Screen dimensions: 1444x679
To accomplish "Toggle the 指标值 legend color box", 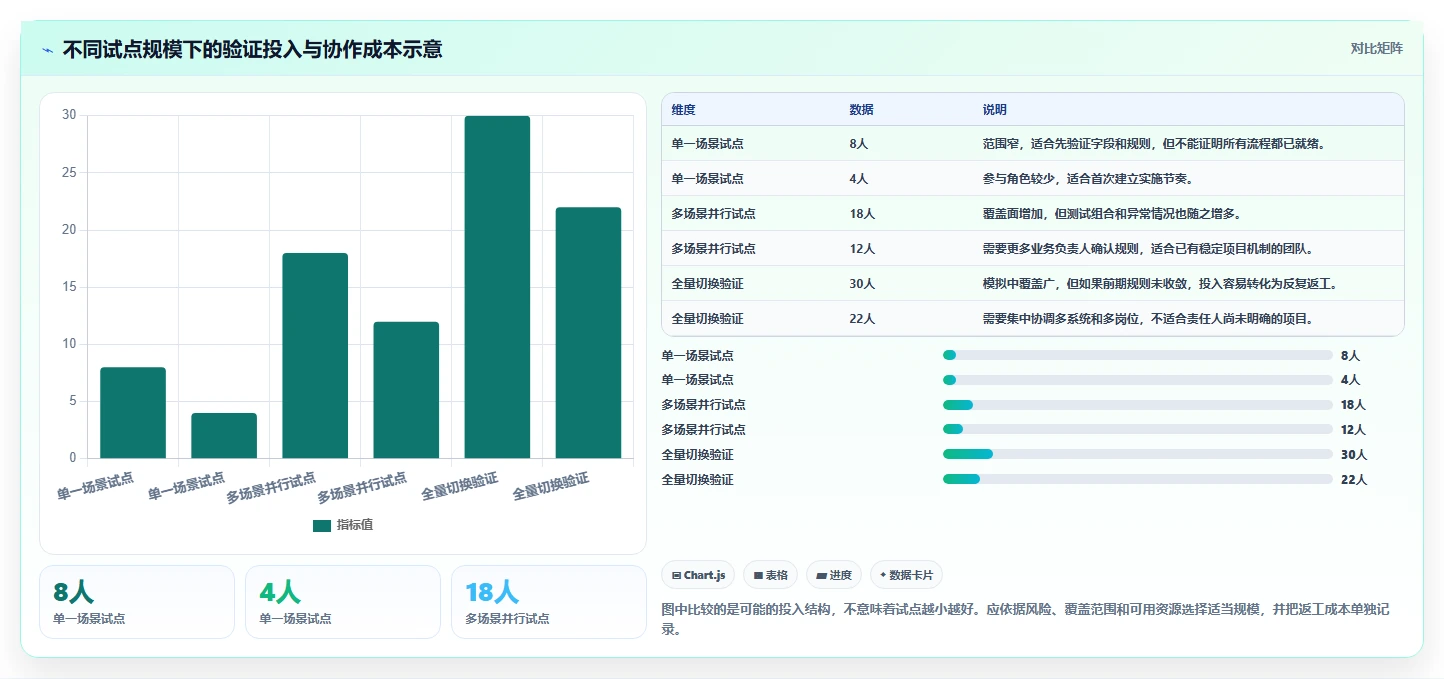I will click(x=322, y=525).
